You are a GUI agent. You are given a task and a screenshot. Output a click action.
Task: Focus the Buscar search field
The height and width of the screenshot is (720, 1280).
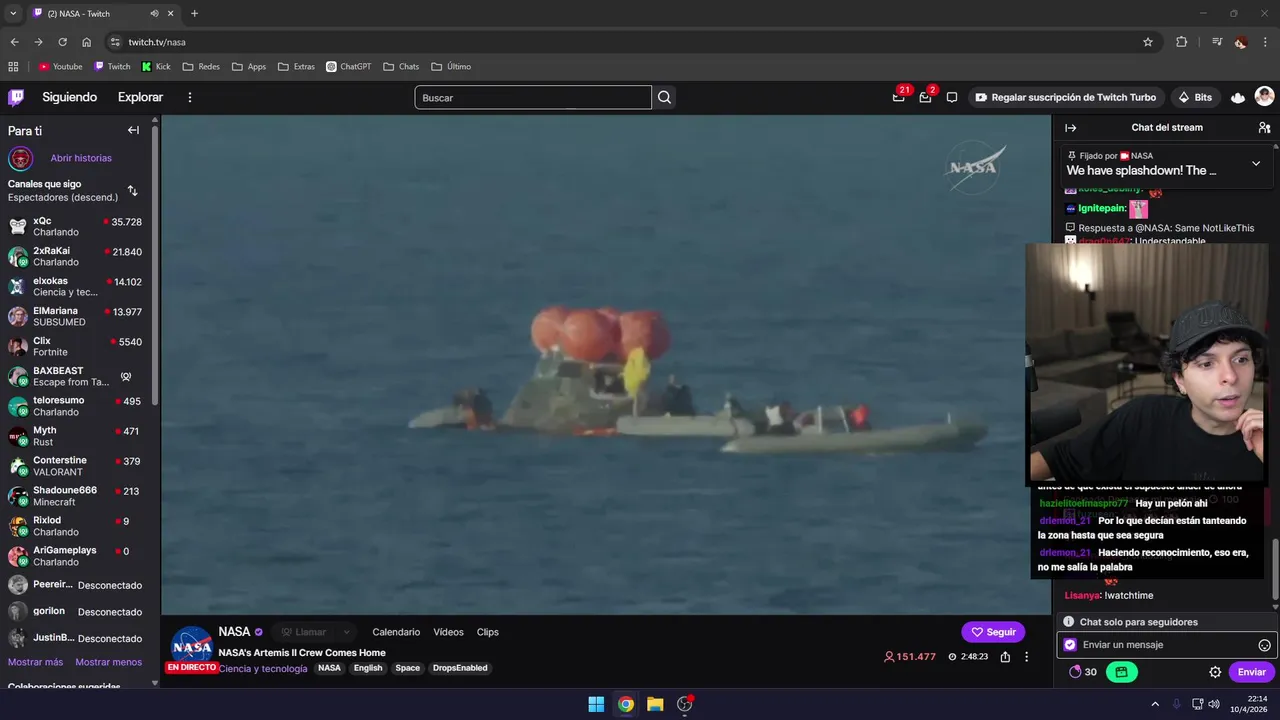[x=533, y=97]
